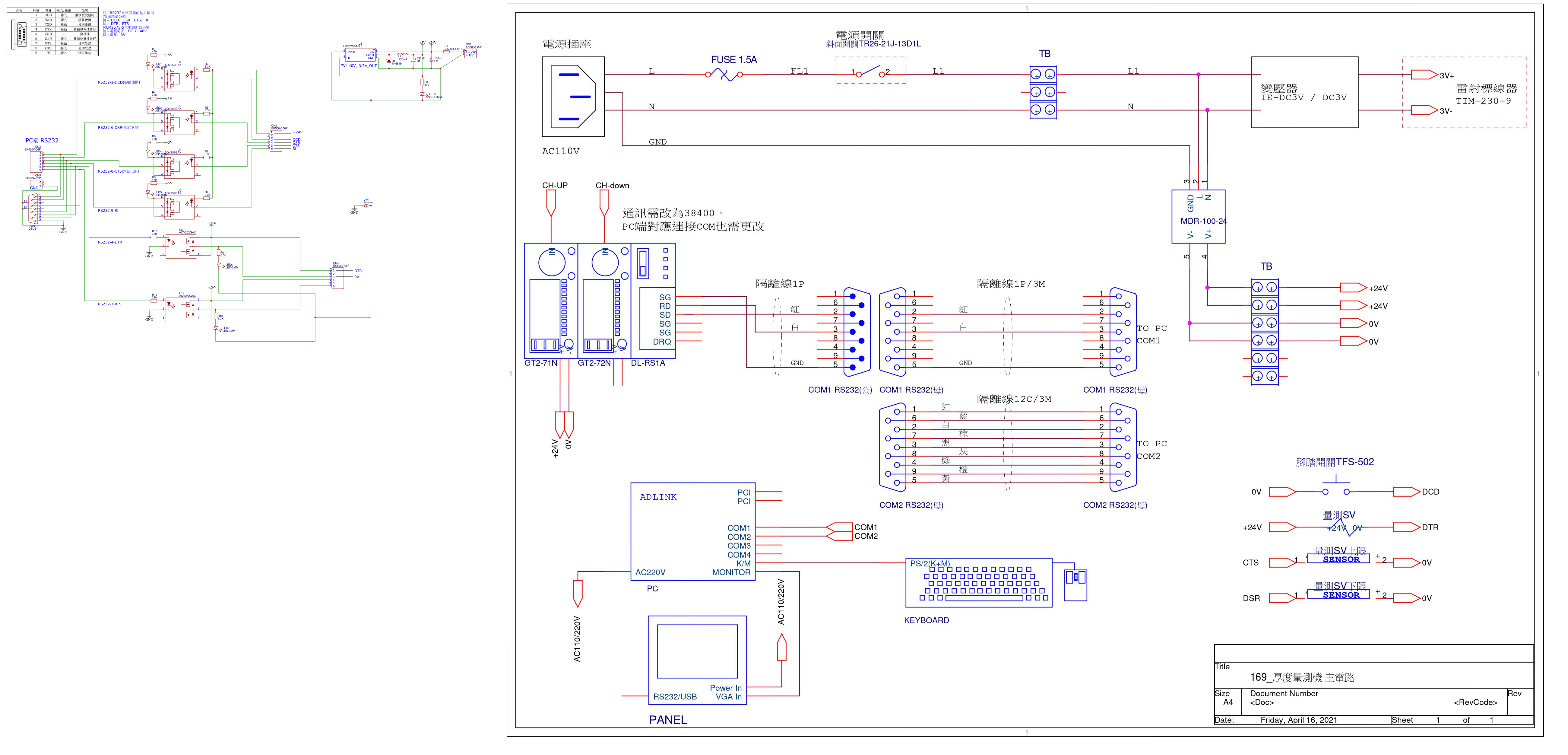Click the ADLINK PC block
The image size is (1568, 755).
click(693, 531)
